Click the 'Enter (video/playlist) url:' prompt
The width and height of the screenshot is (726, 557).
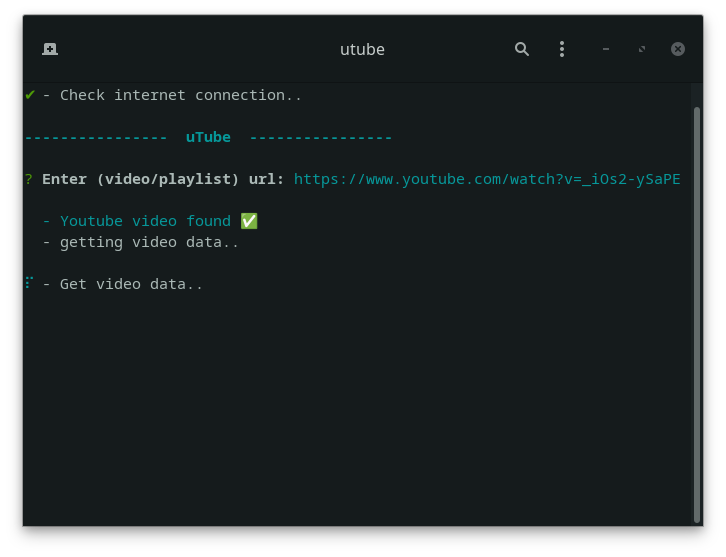(163, 179)
